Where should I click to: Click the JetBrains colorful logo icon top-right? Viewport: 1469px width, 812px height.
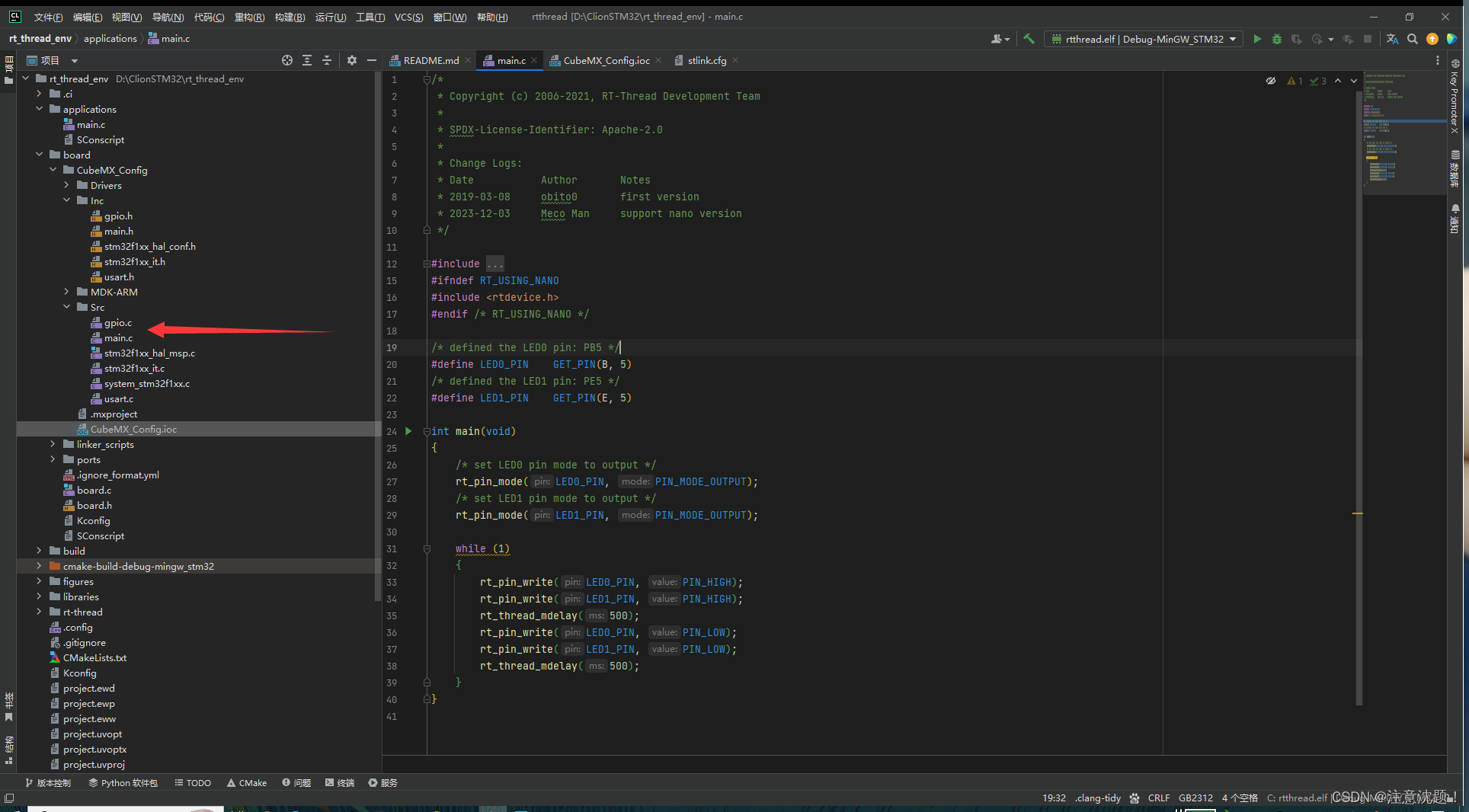(x=1452, y=39)
